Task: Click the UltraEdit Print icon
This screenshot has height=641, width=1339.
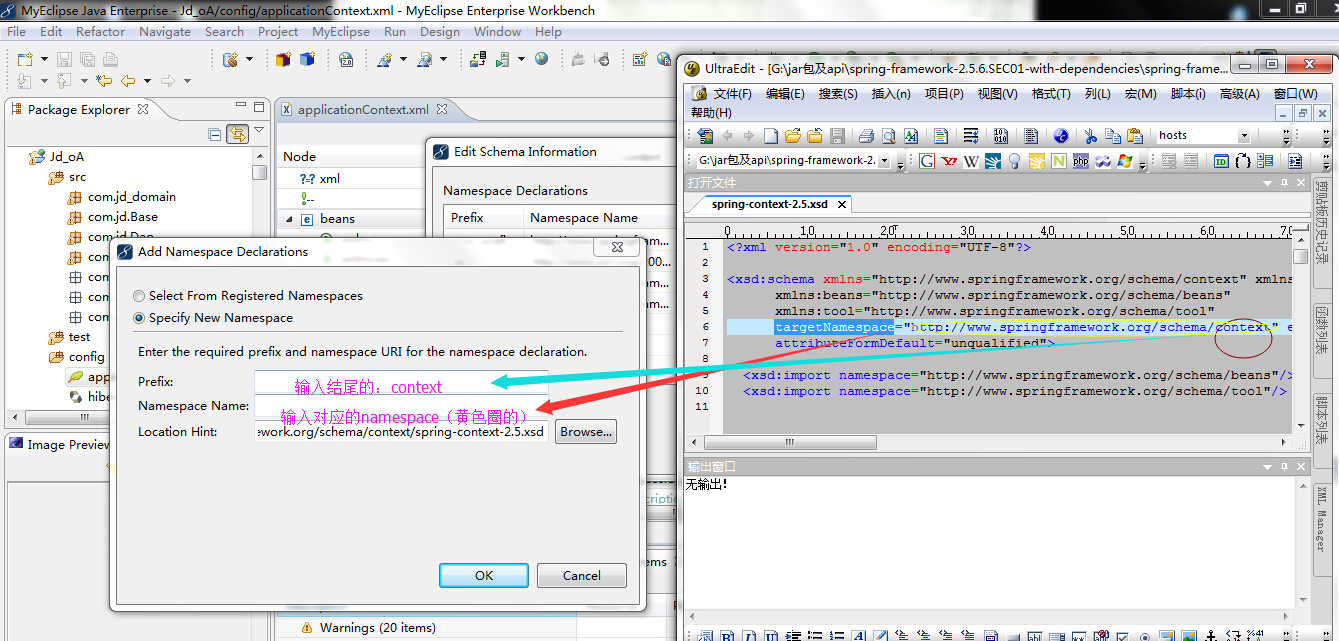Action: coord(866,136)
